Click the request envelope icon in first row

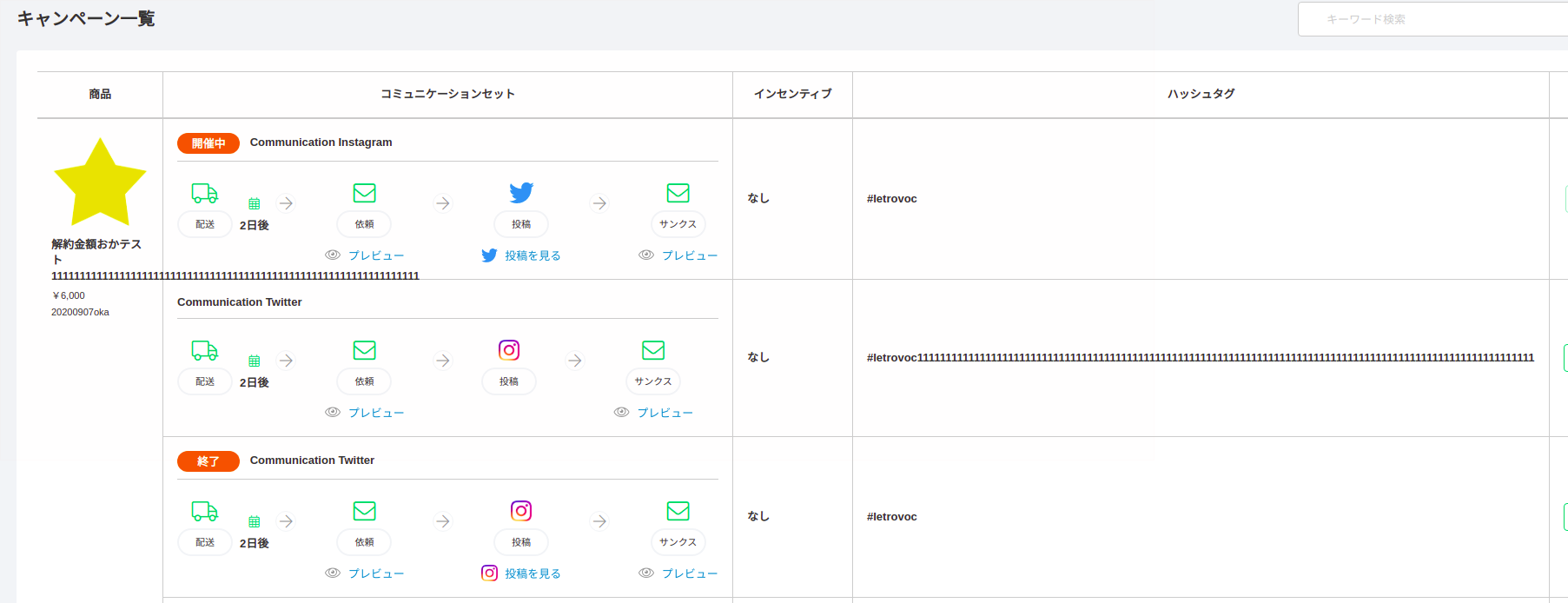click(365, 193)
